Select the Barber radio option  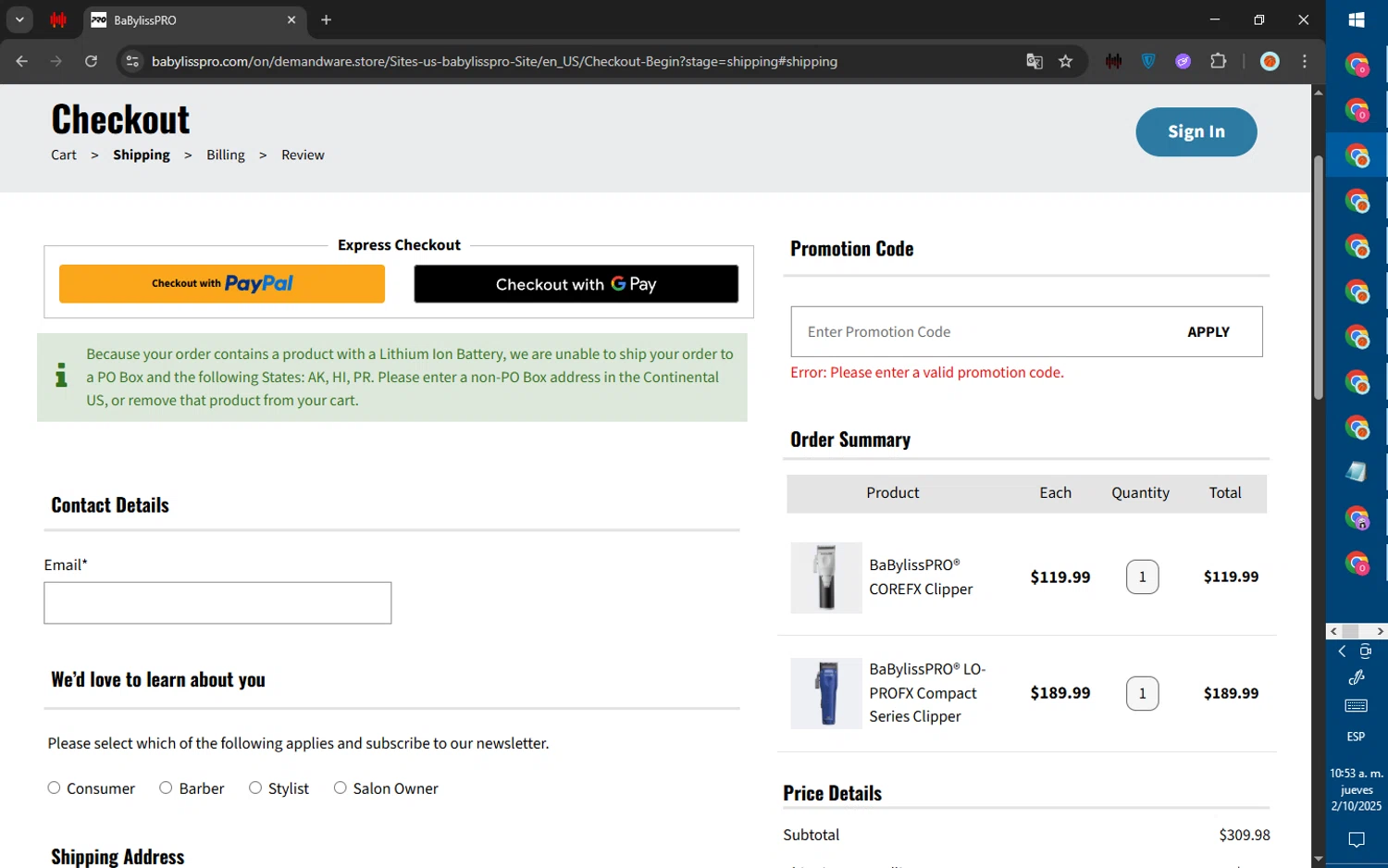pyautogui.click(x=166, y=787)
